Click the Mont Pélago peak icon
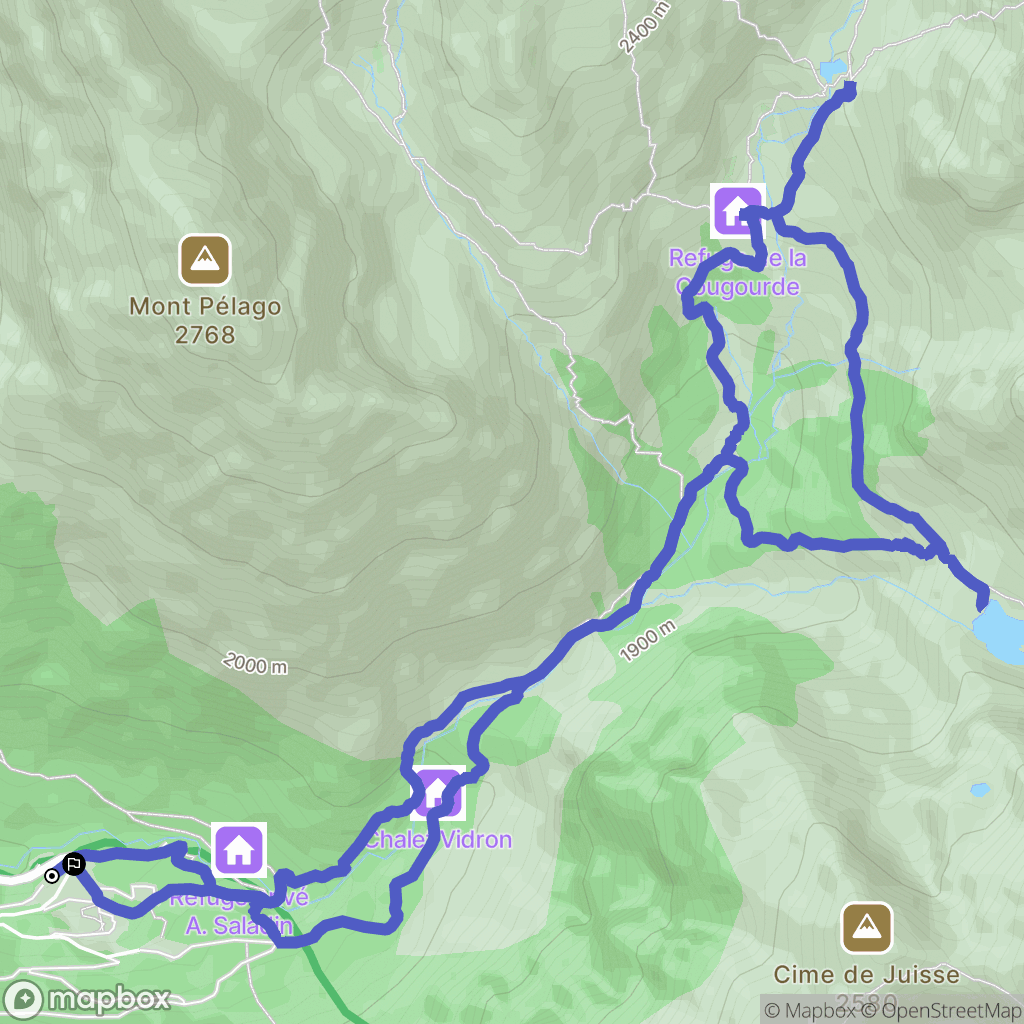 click(x=205, y=260)
